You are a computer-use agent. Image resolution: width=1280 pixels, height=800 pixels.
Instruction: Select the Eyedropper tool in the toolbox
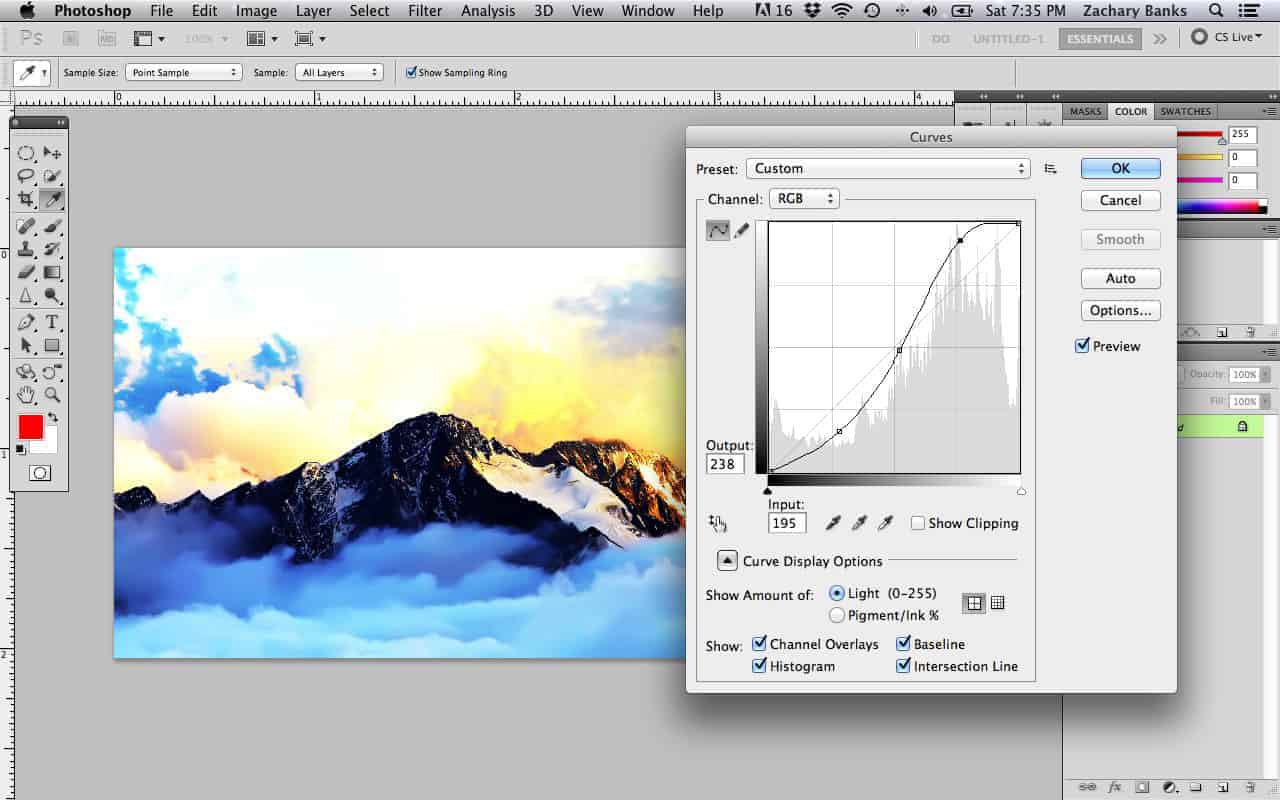tap(52, 199)
